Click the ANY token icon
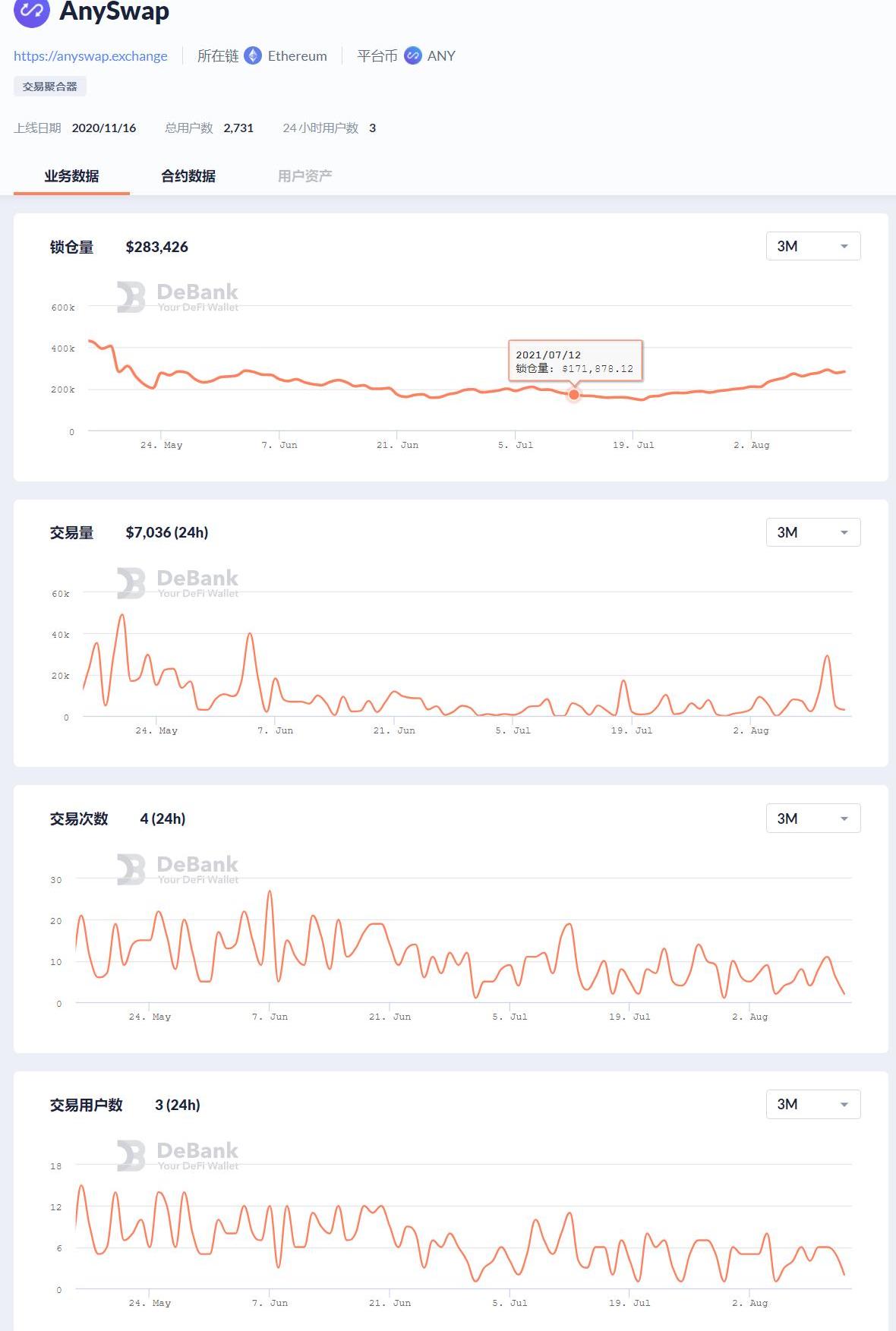This screenshot has height=1331, width=896. point(412,55)
